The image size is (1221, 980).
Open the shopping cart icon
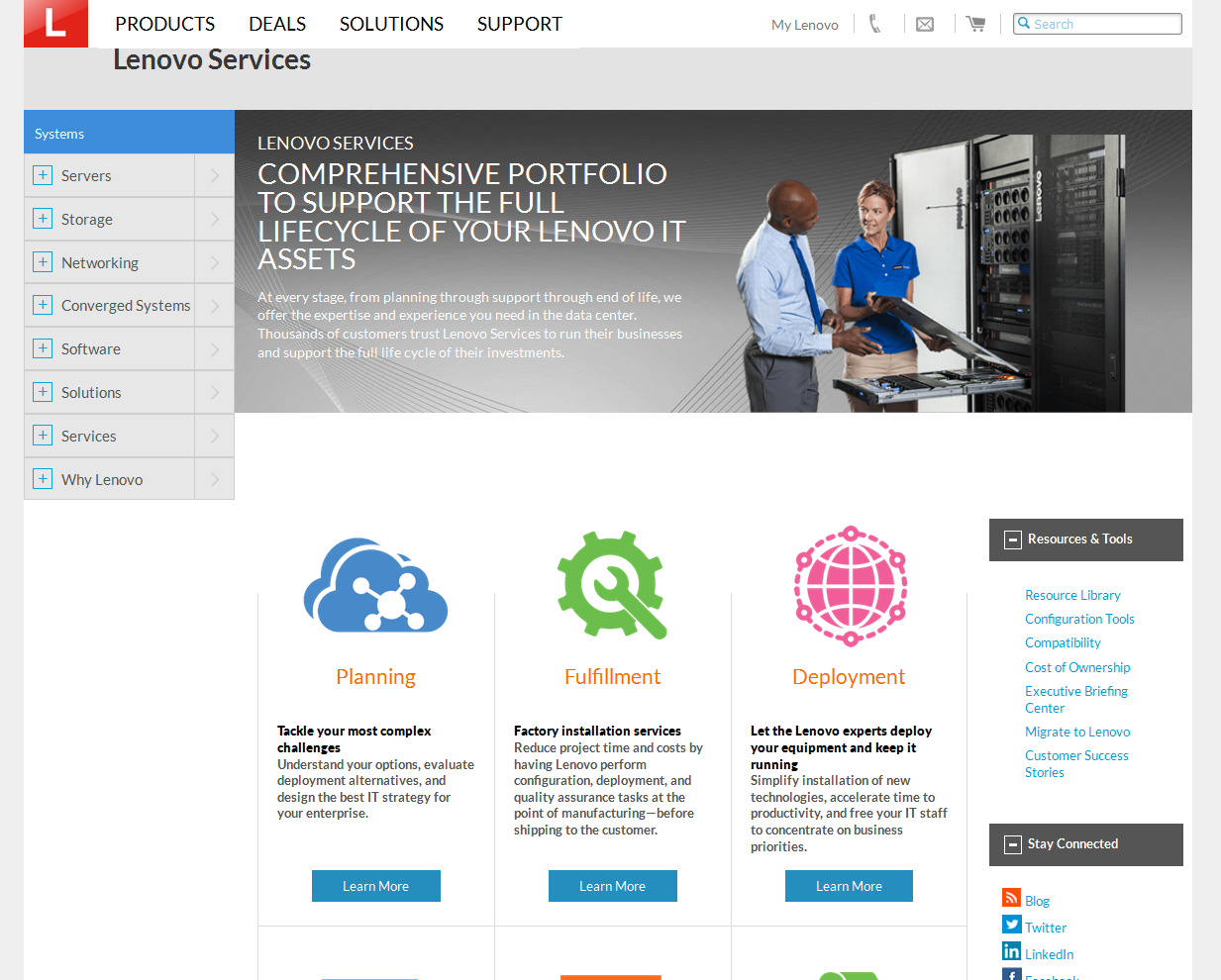pyautogui.click(x=975, y=24)
